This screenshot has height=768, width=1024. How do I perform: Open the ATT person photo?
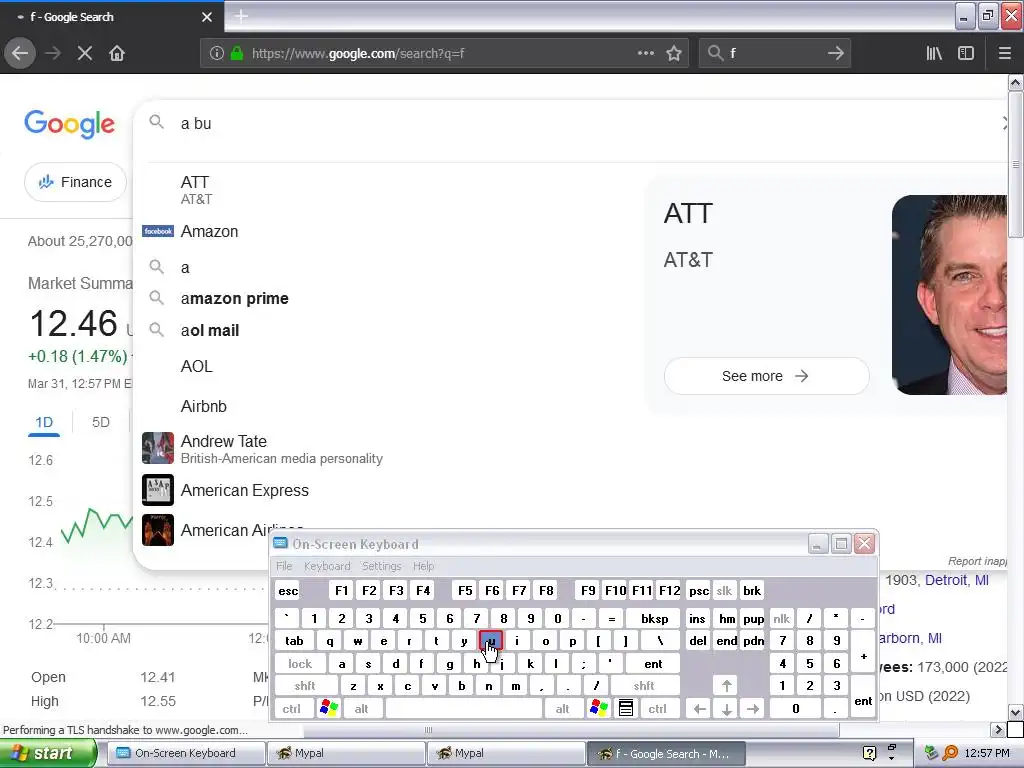coord(950,295)
